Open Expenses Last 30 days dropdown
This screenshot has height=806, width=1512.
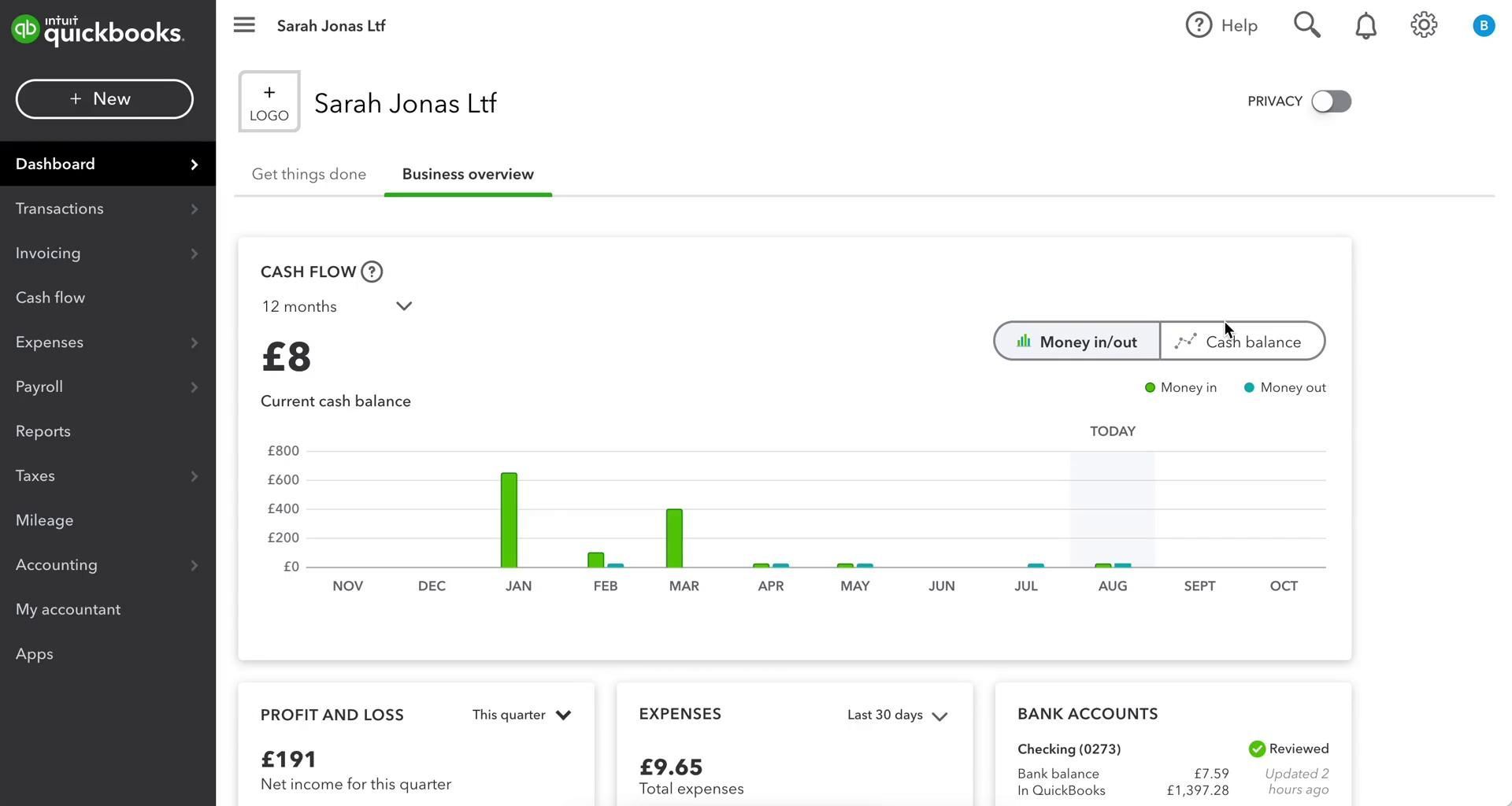(897, 715)
